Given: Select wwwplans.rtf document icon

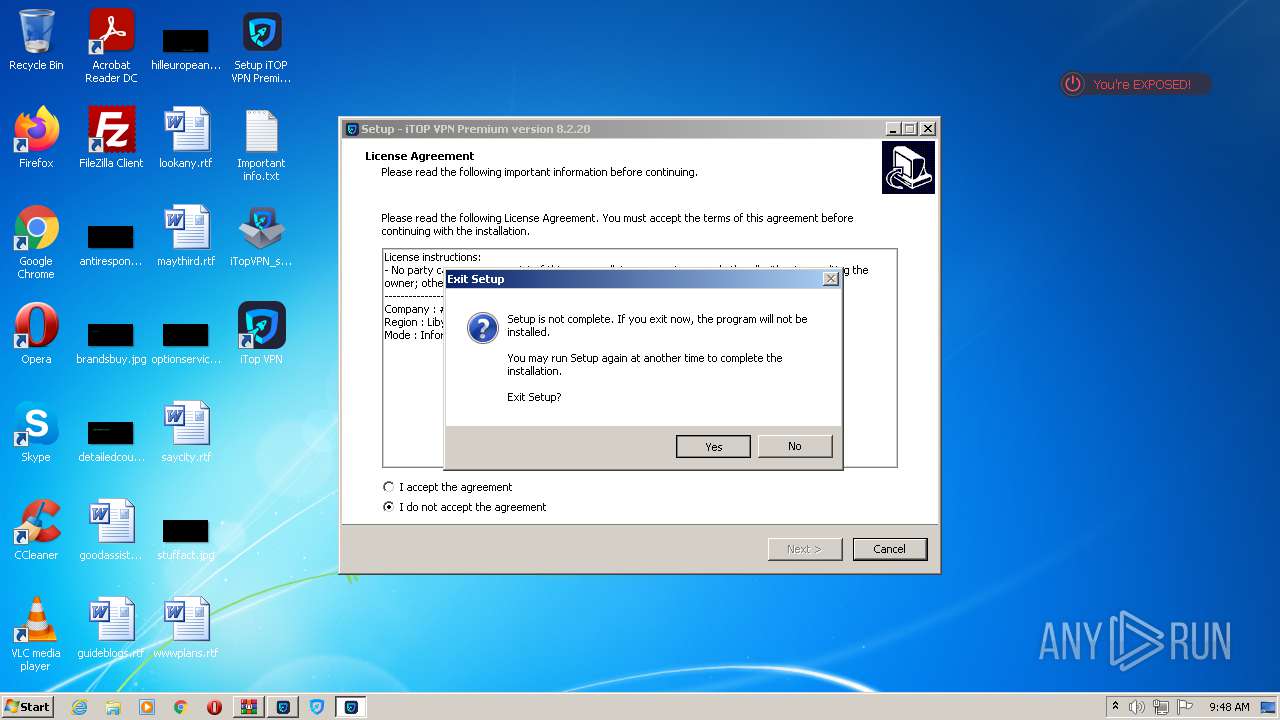Looking at the screenshot, I should (186, 628).
